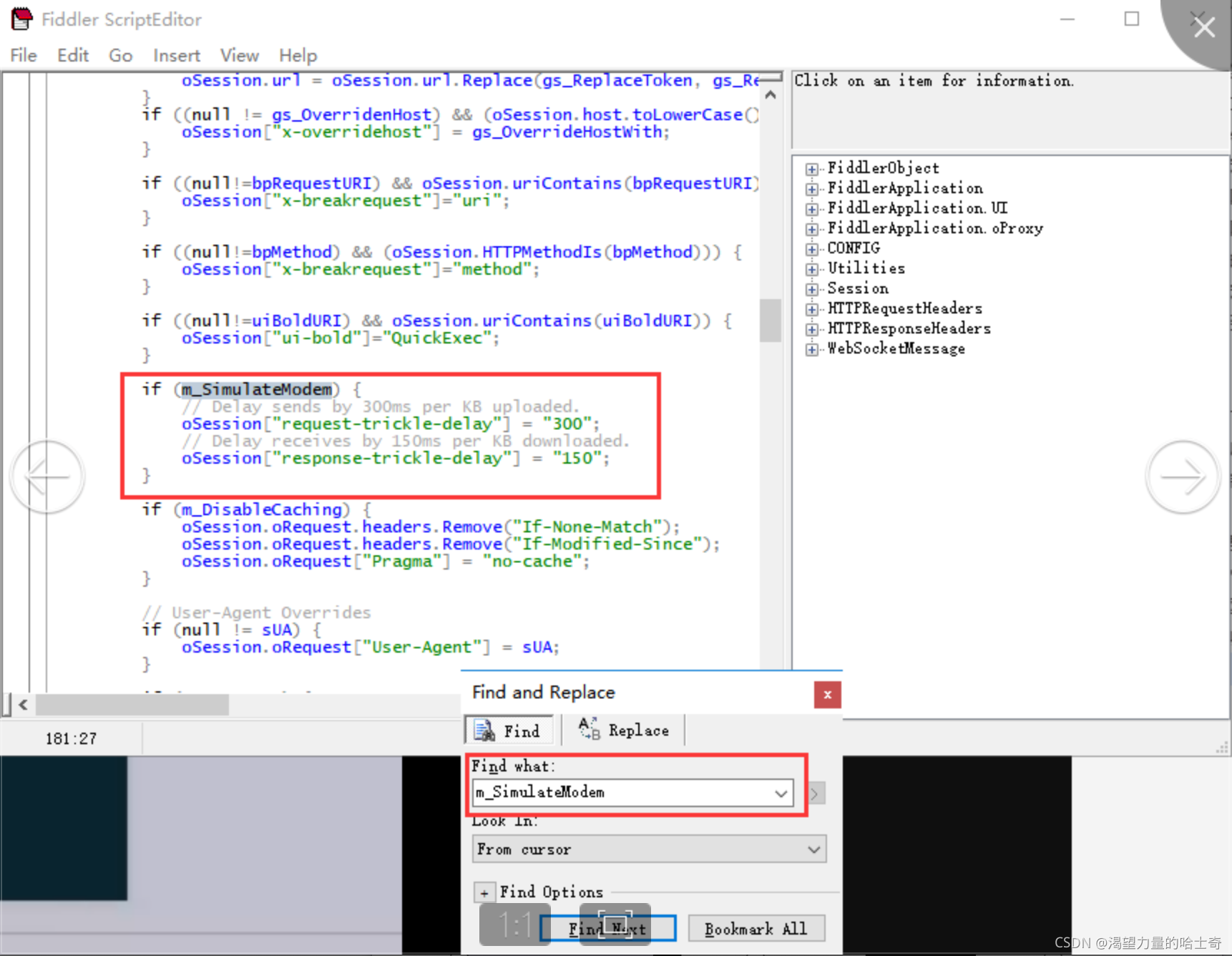1232x956 pixels.
Task: Click the Bookmark All button
Action: point(756,928)
